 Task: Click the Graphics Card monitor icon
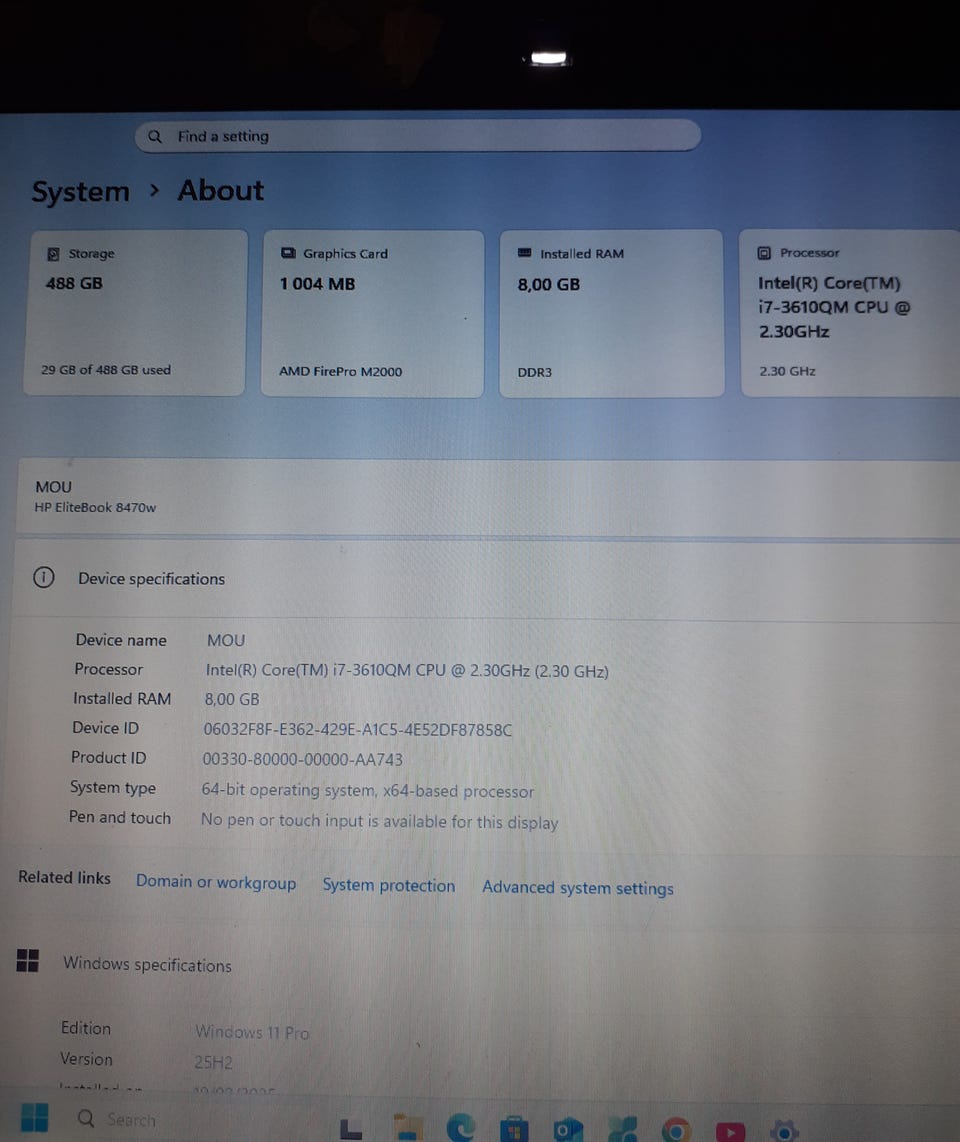tap(288, 253)
